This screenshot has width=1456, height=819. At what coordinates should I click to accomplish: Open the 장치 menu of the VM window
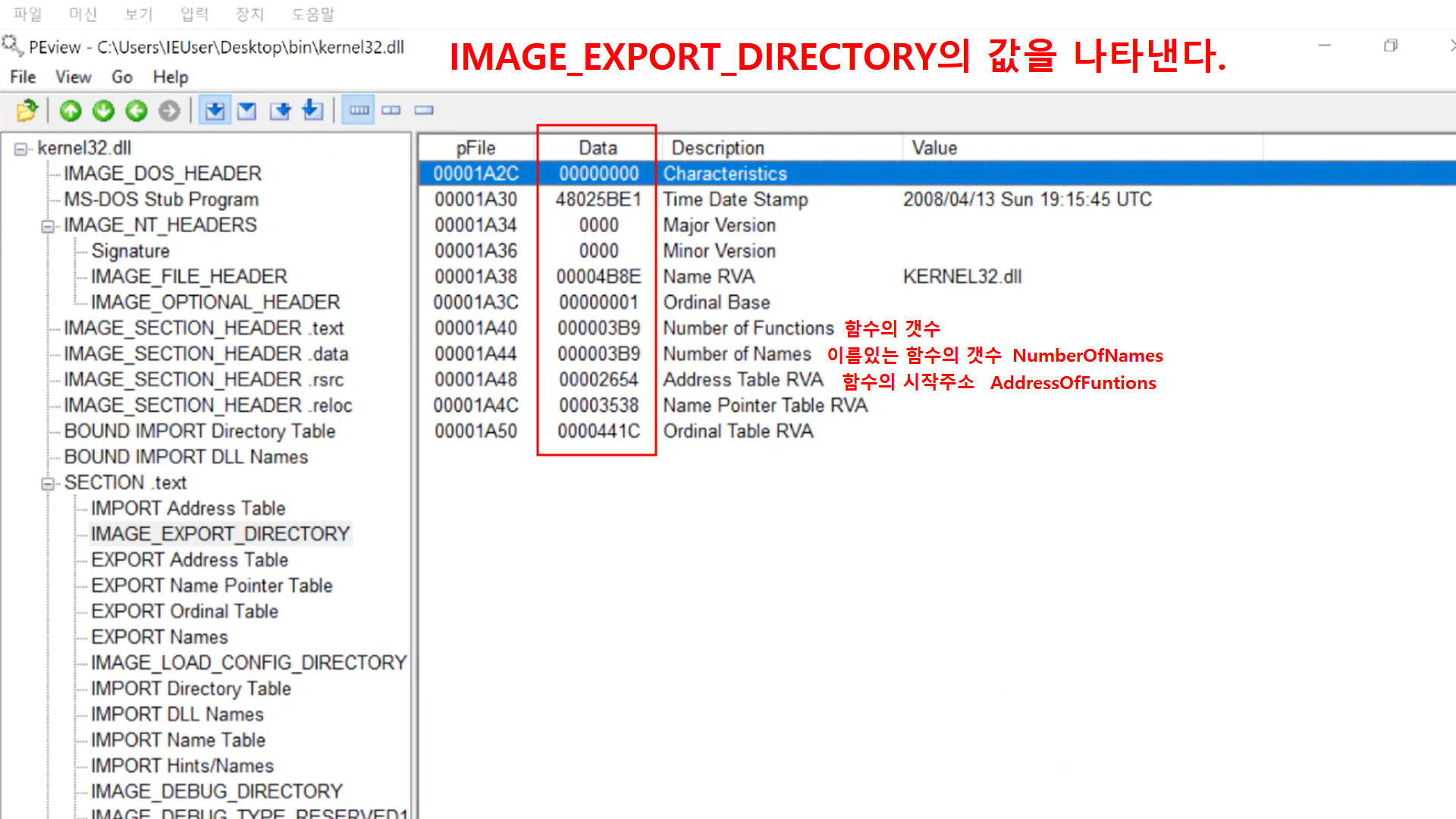(249, 14)
